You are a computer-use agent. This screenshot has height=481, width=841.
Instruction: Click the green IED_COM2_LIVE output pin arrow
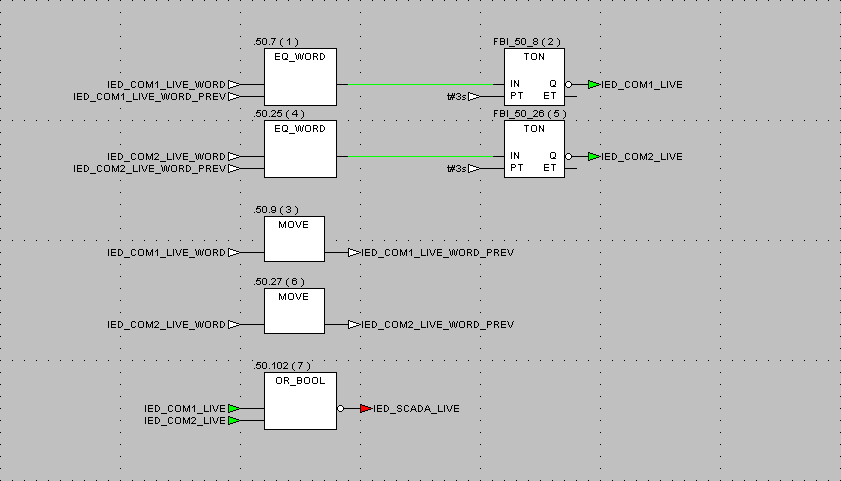point(594,157)
